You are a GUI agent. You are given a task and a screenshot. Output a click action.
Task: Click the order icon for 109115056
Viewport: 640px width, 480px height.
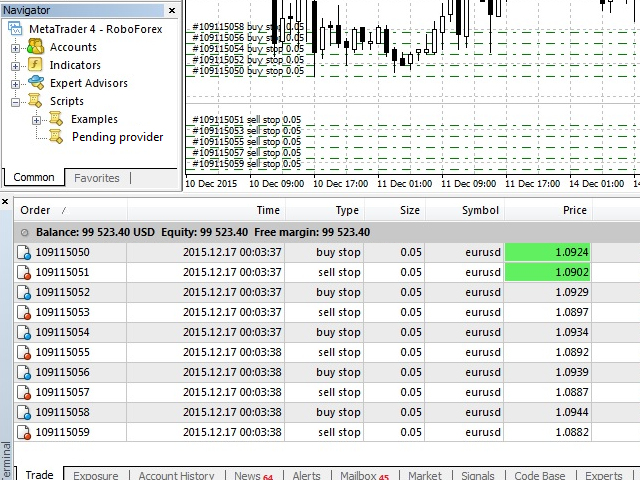[24, 372]
